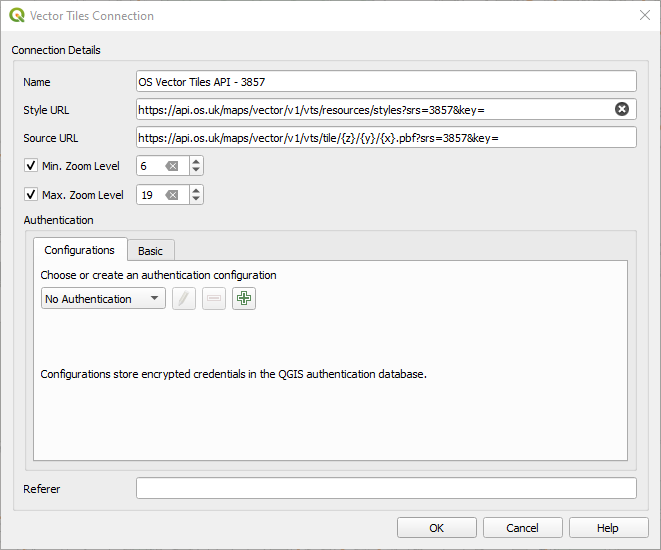This screenshot has height=550, width=661.
Task: Click the Cancel button
Action: tap(522, 528)
